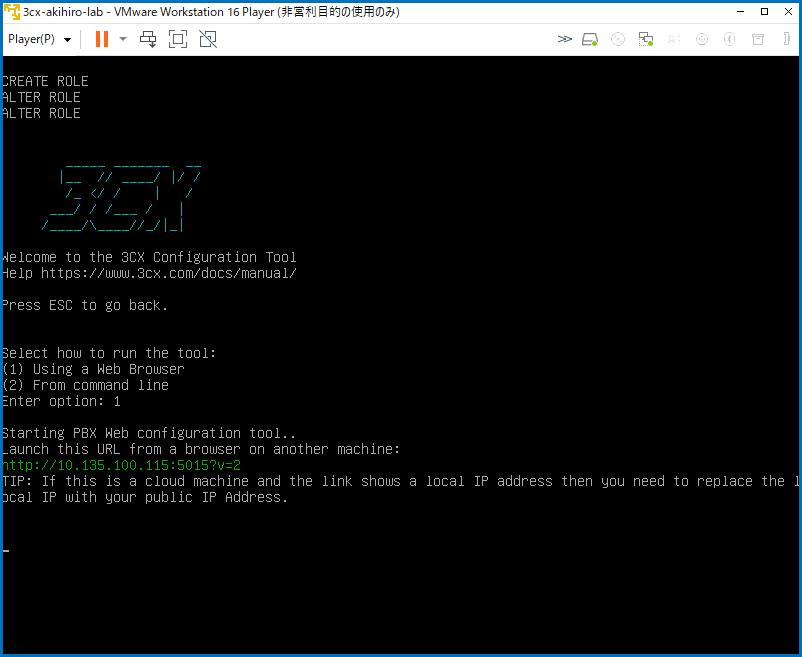The image size is (802, 657).
Task: Click the blinking cursor in the console
Action: 6,551
